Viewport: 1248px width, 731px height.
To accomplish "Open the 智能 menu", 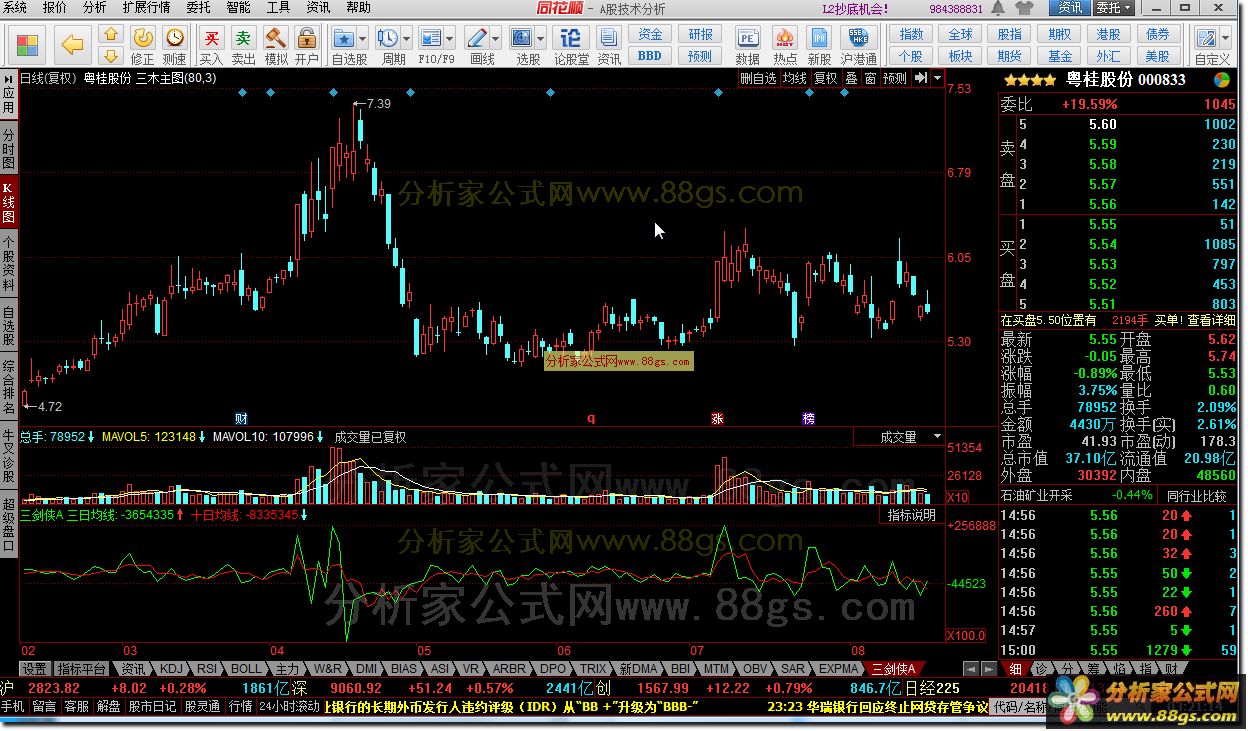I will (x=238, y=8).
